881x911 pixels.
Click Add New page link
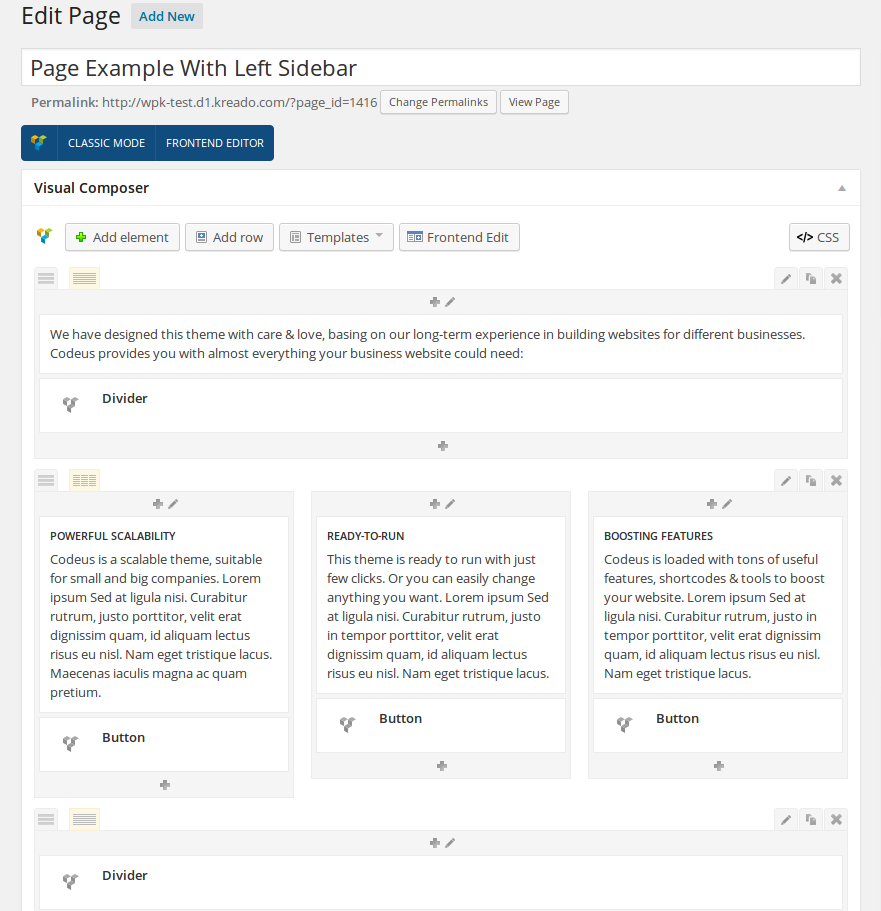167,16
